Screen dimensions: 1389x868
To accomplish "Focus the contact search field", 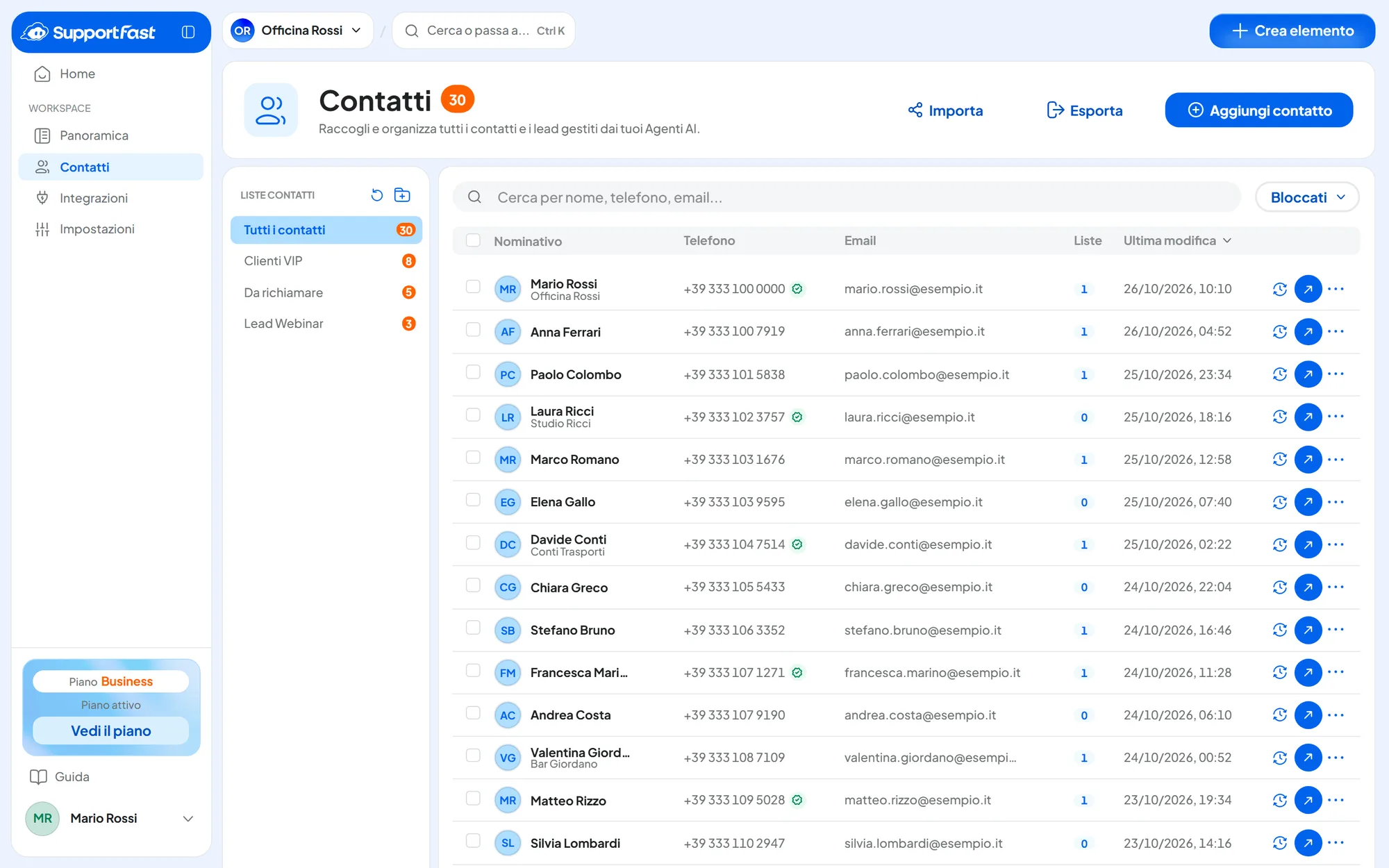I will pyautogui.click(x=847, y=197).
